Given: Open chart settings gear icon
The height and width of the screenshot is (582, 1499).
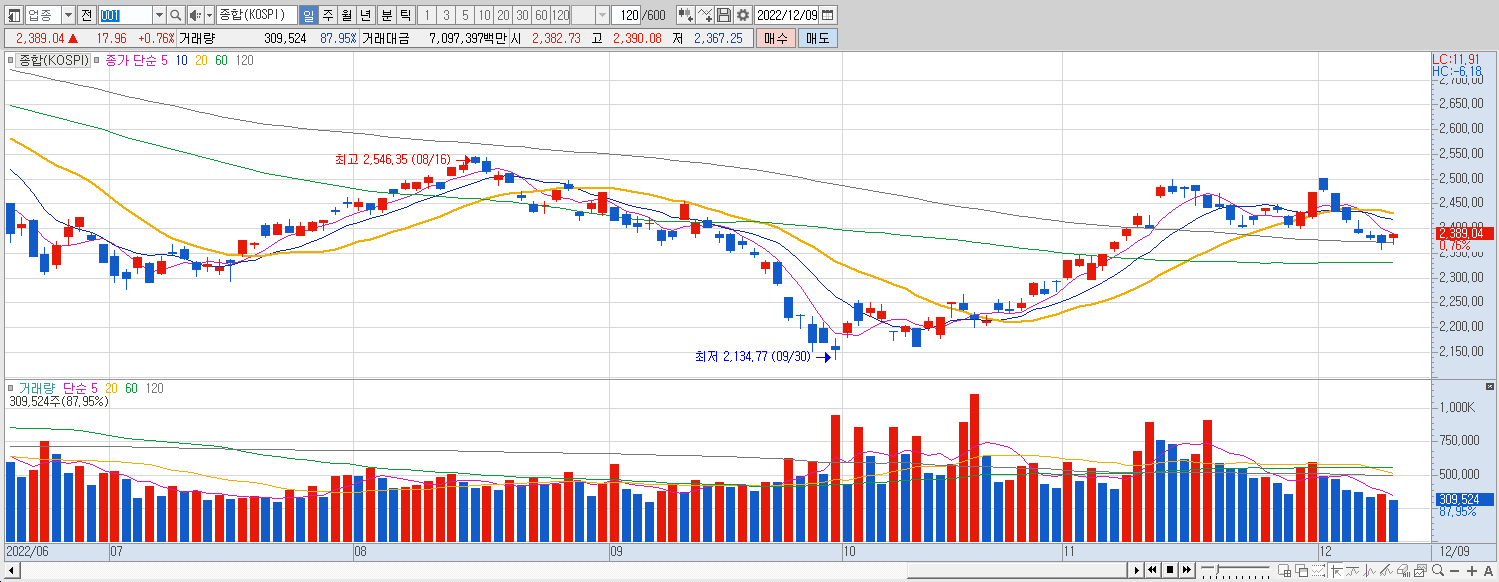Looking at the screenshot, I should point(743,15).
